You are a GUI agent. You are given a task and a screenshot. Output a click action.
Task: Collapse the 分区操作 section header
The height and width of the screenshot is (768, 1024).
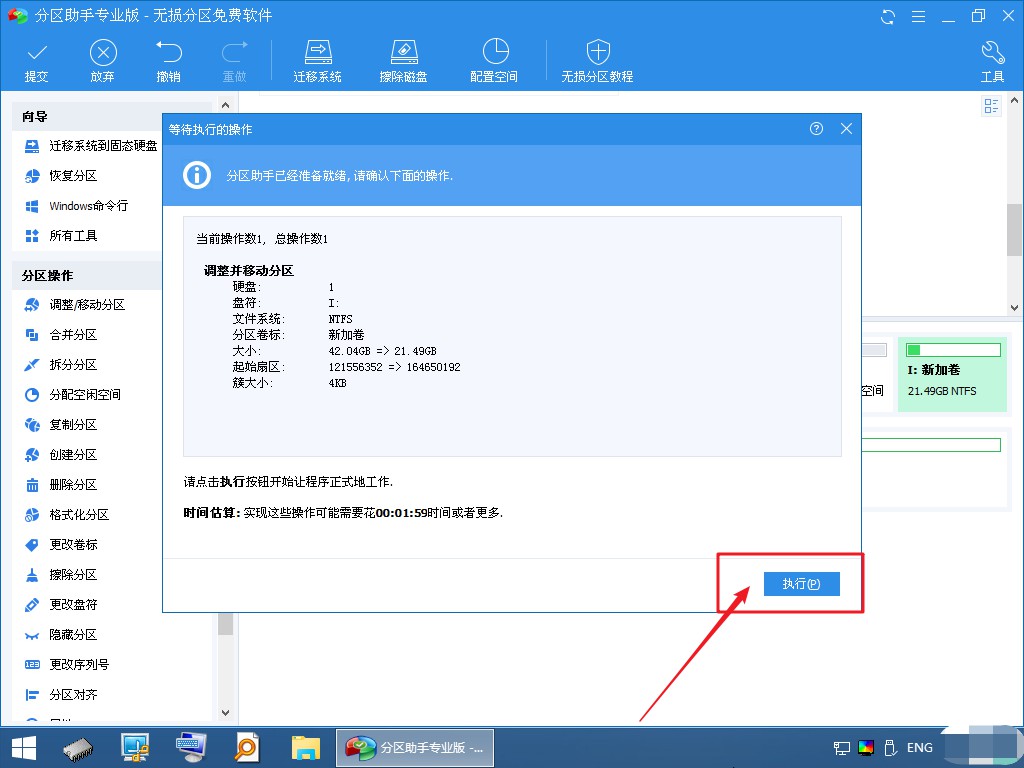coord(87,276)
